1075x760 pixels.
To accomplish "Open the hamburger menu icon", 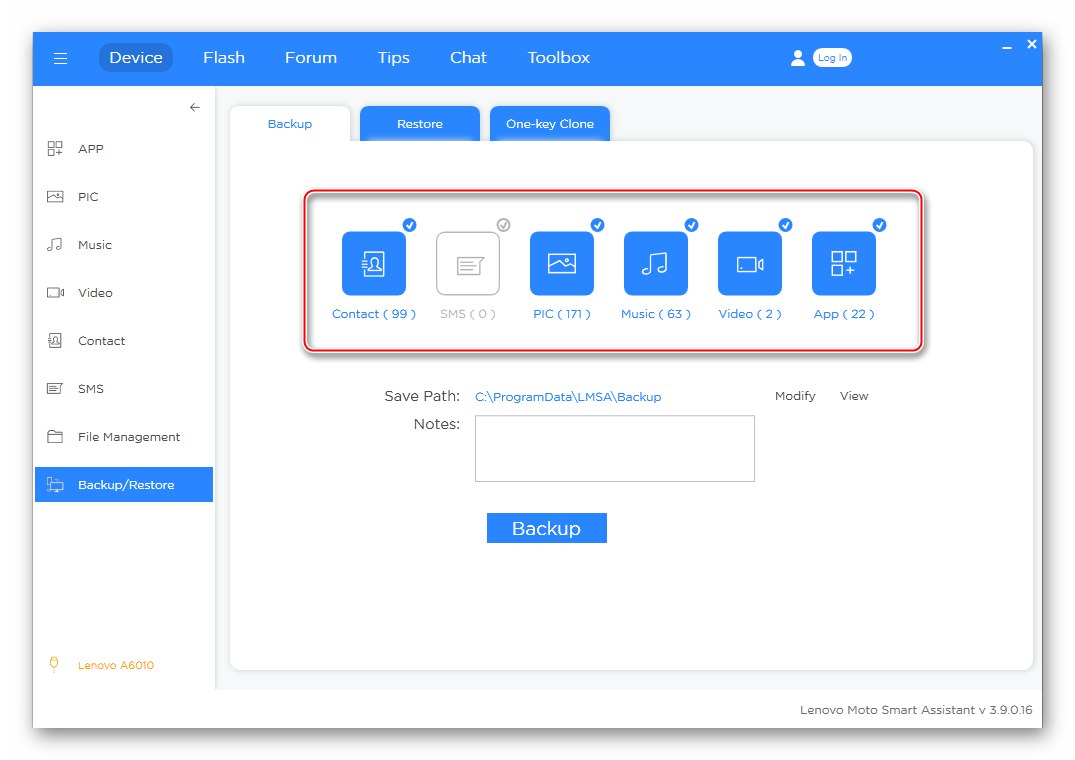I will [x=60, y=58].
